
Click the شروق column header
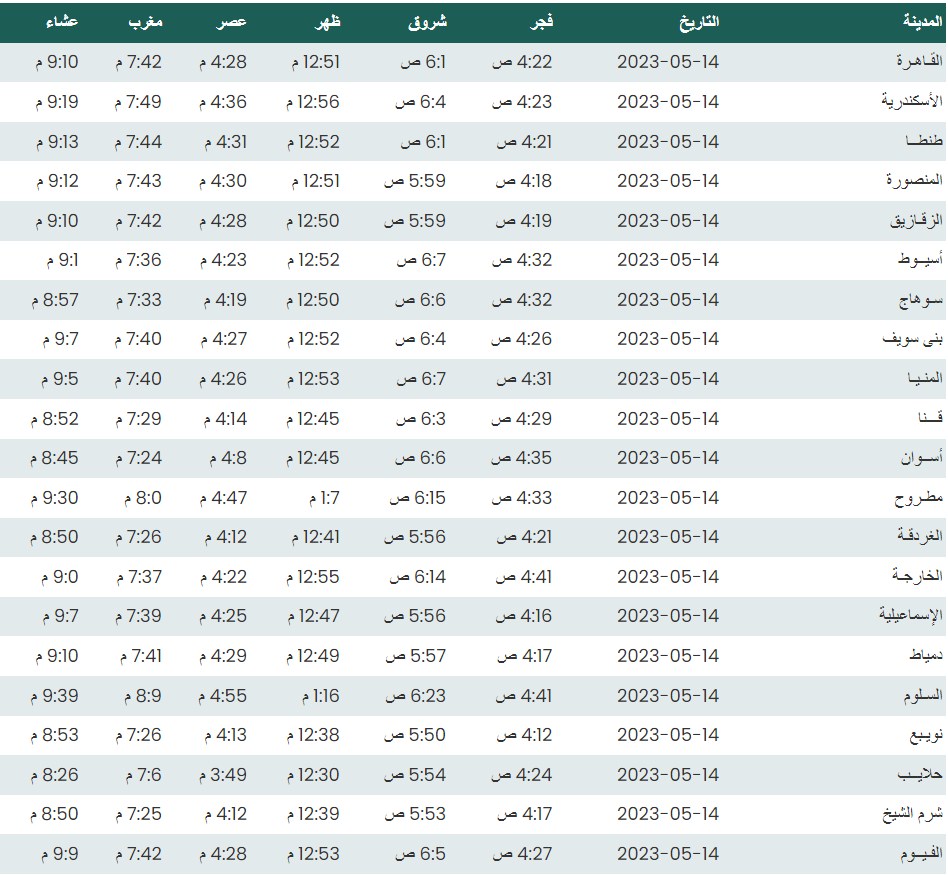pos(429,21)
